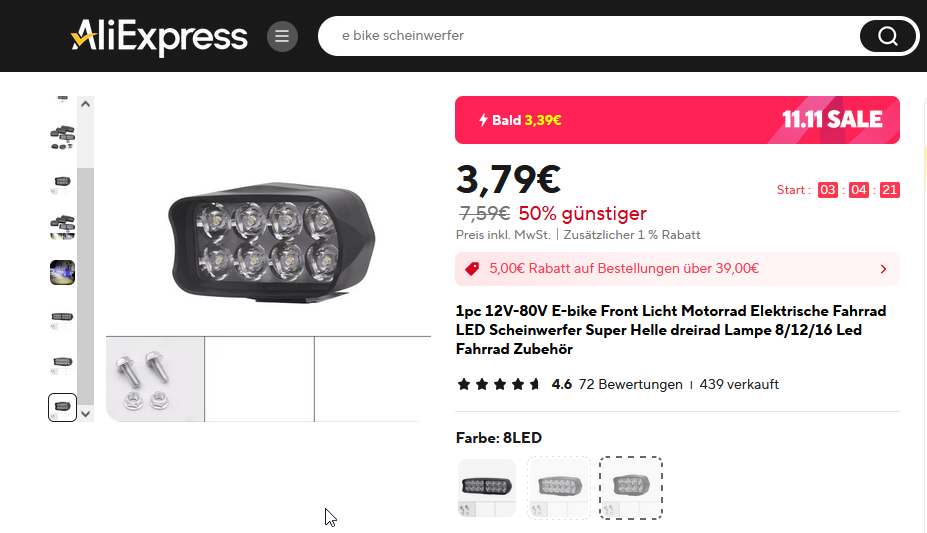Expand the 5,00€ Rabatt coupon arrow
The image size is (927, 533).
[x=883, y=269]
